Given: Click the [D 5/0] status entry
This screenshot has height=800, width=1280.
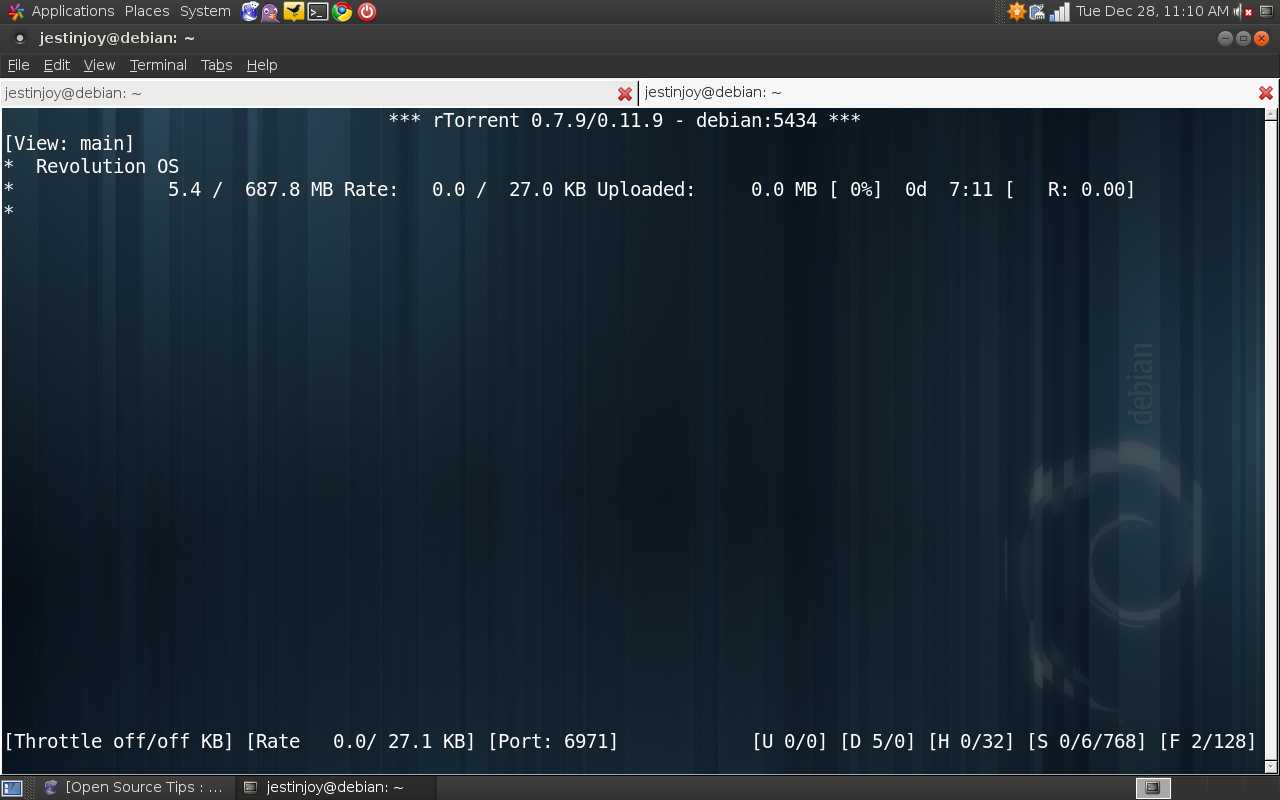Looking at the screenshot, I should pyautogui.click(x=878, y=741).
